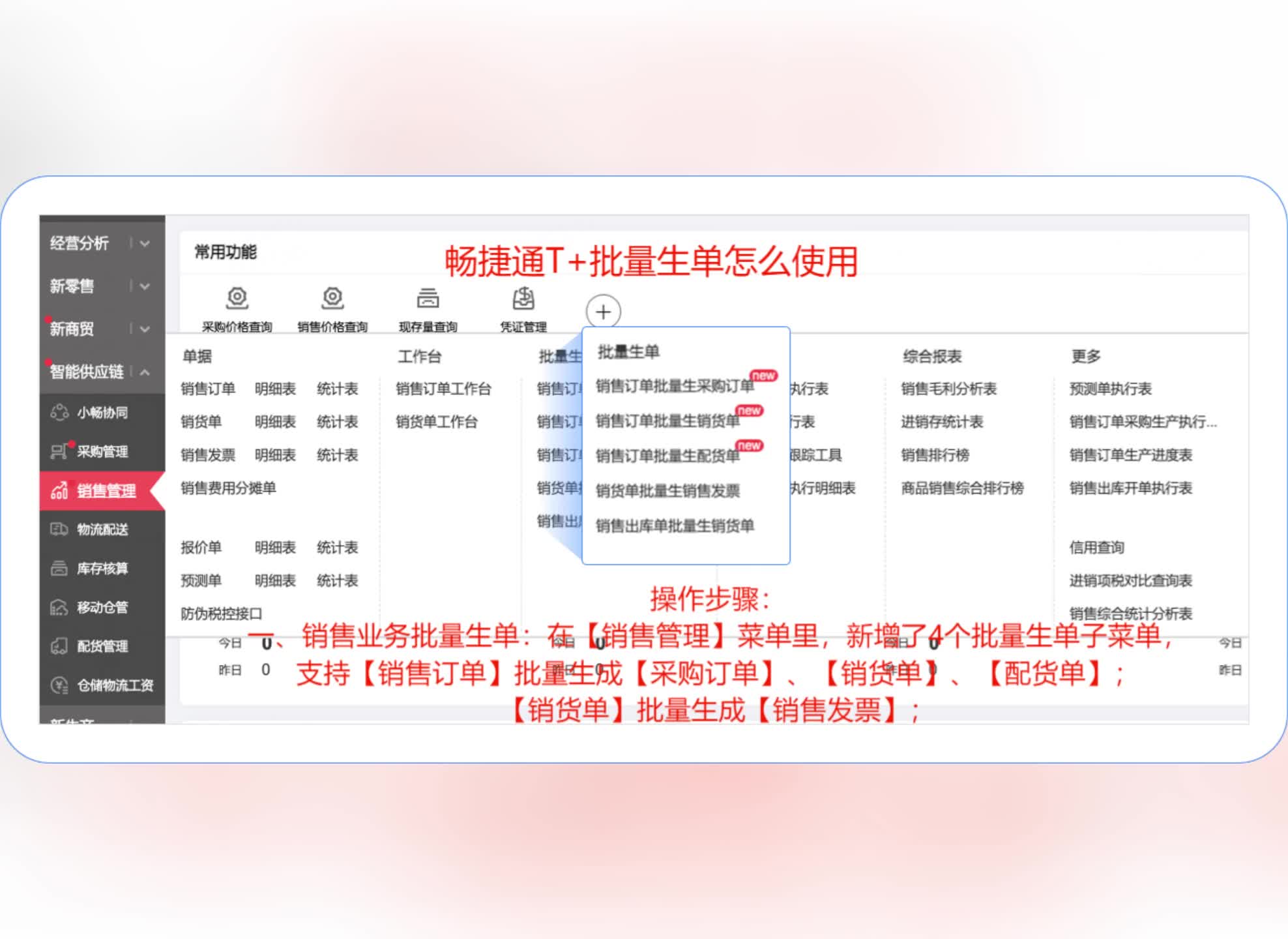
Task: Open 预测单 document link
Action: click(201, 580)
